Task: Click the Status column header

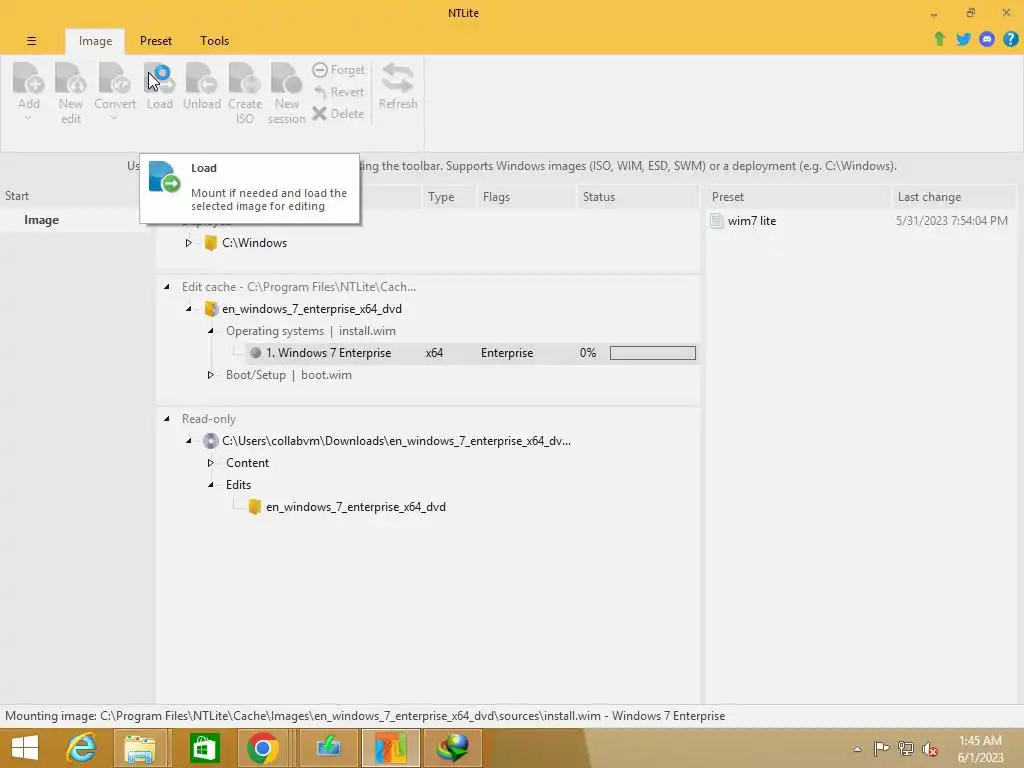Action: (637, 197)
